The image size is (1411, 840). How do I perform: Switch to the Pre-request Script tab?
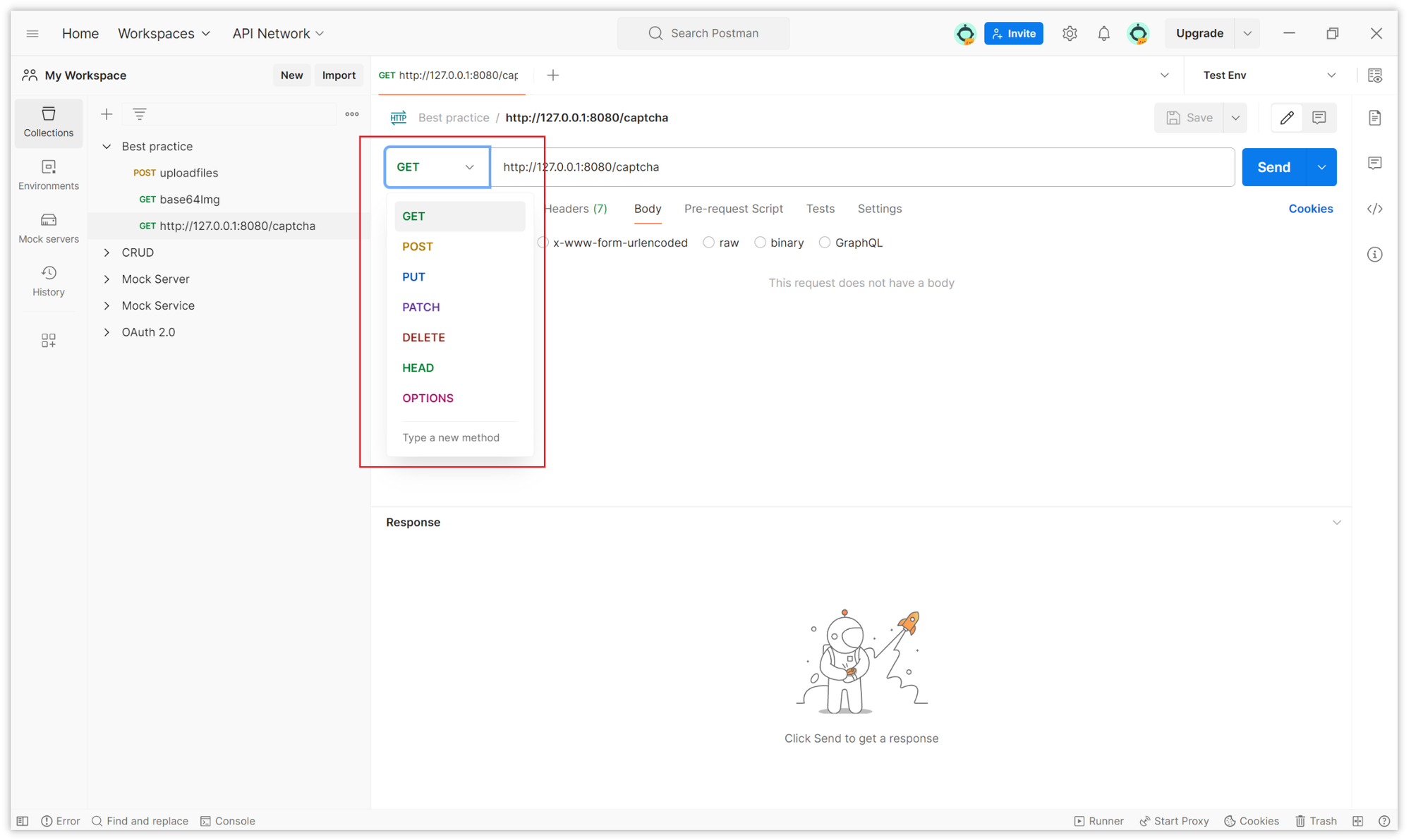(733, 209)
